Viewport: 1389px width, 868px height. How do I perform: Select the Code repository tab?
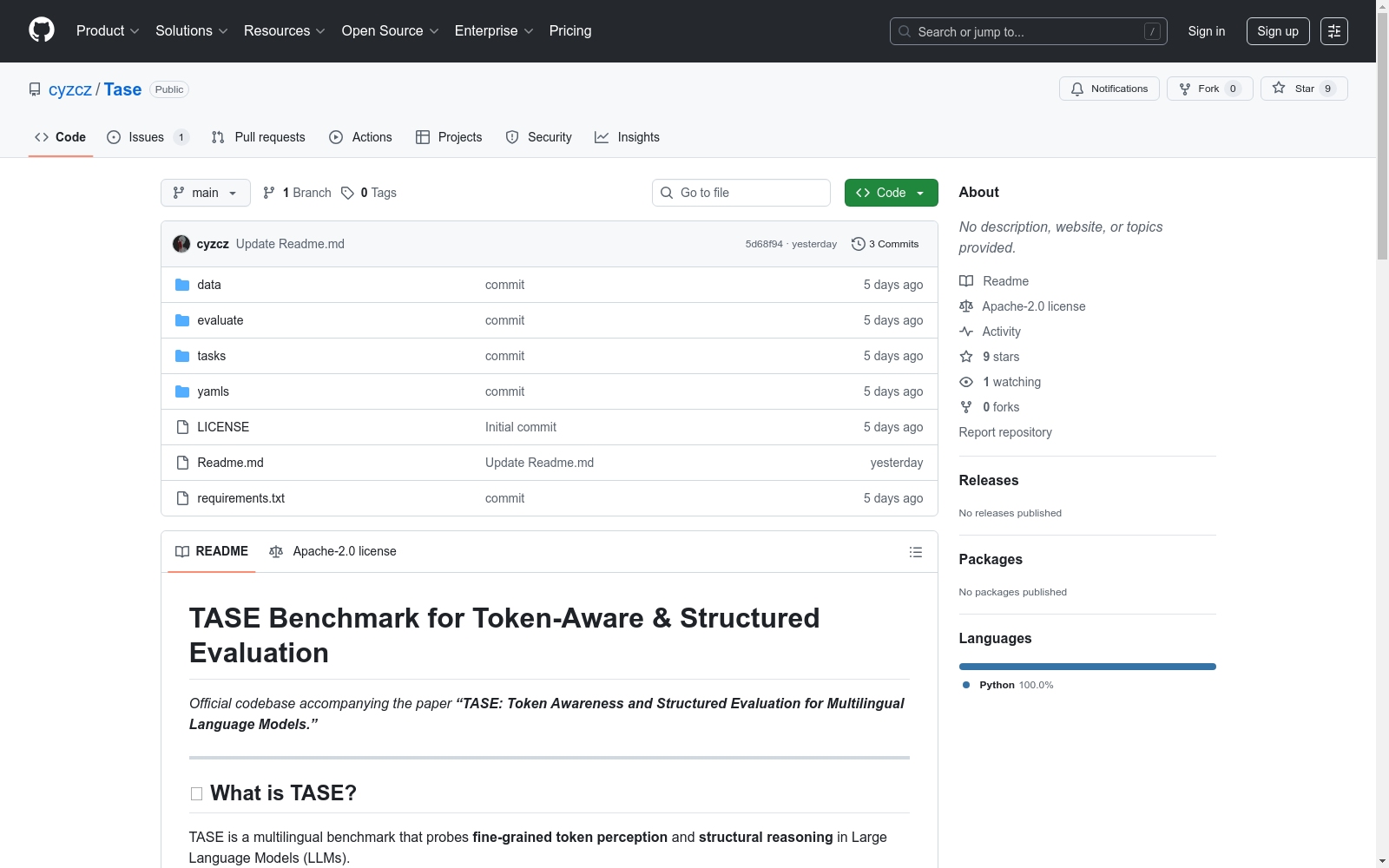[61, 137]
